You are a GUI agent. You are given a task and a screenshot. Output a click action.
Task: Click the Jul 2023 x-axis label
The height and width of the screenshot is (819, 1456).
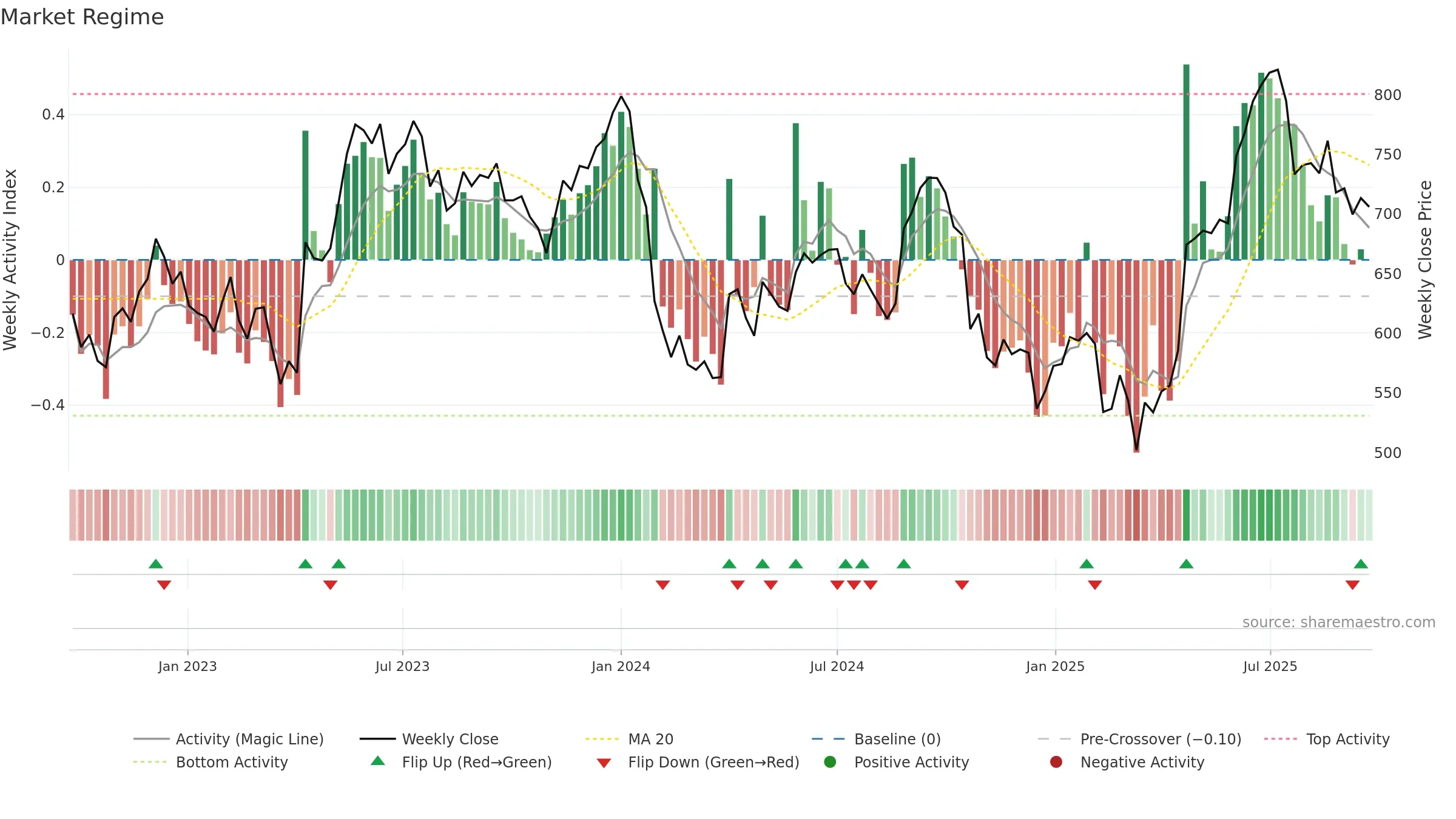[x=402, y=666]
